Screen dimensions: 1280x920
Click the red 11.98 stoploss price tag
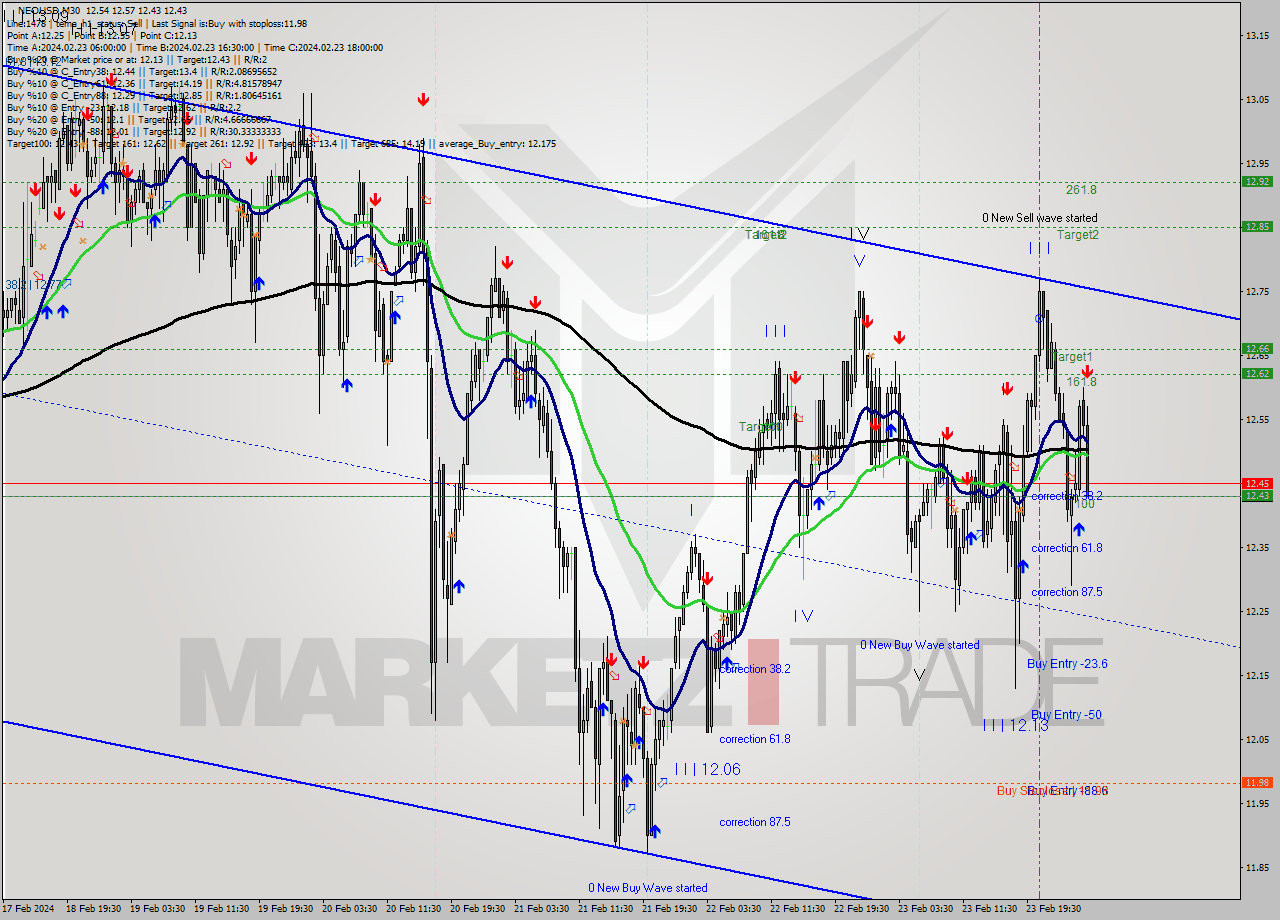pos(1257,783)
